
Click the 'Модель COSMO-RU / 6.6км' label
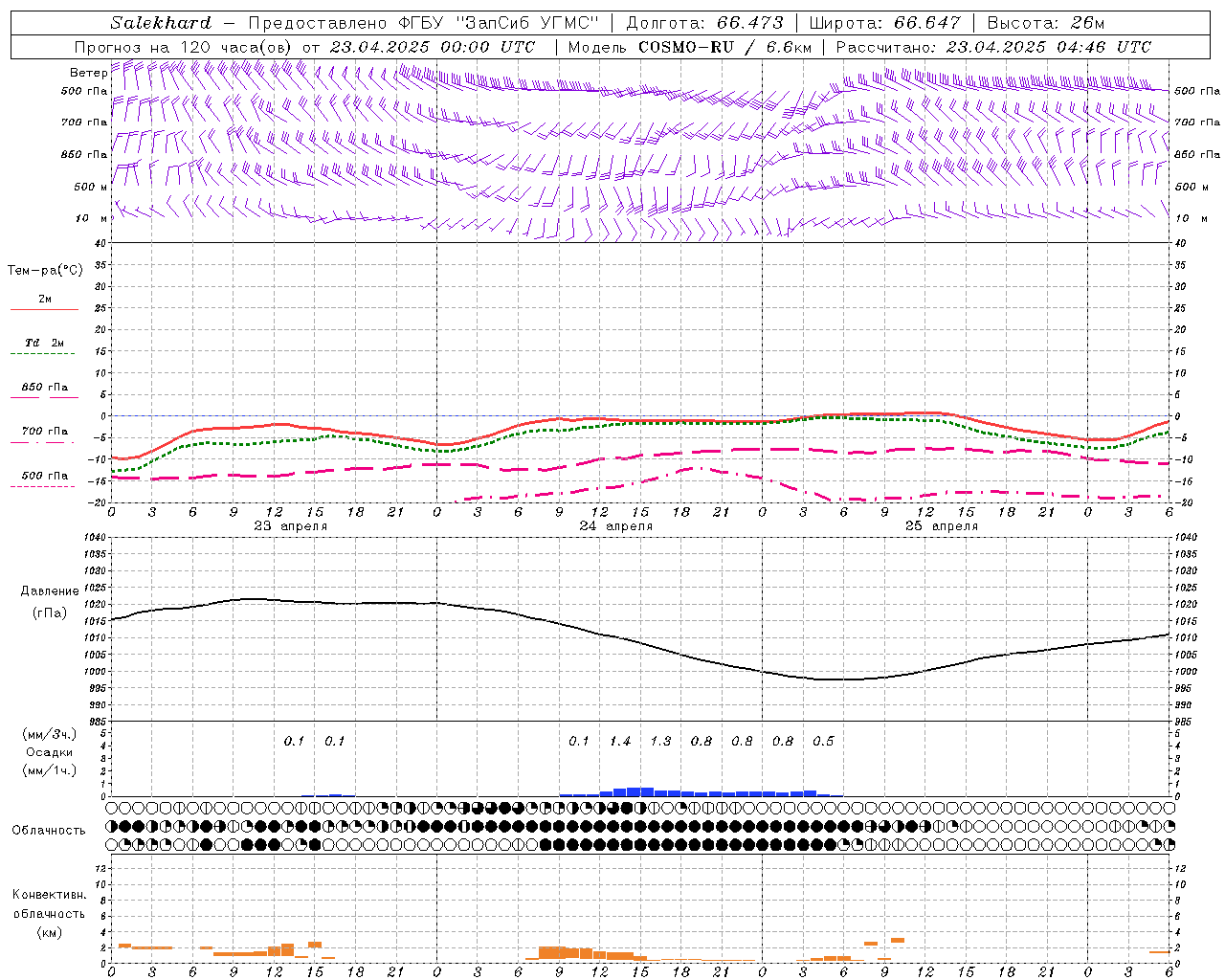[x=690, y=47]
